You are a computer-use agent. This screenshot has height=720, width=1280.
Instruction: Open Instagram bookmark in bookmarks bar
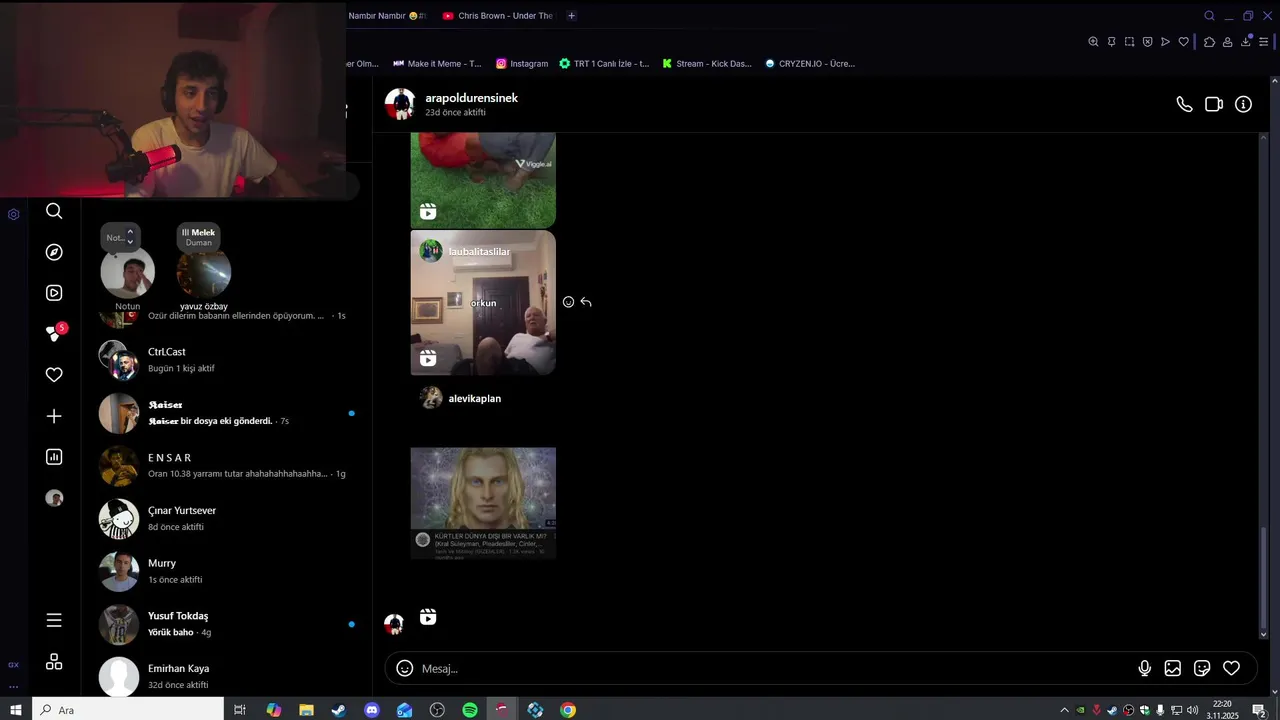coord(522,63)
